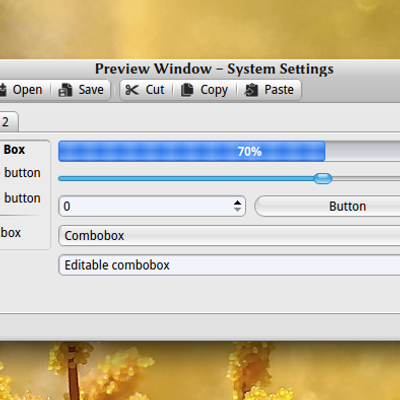
Task: Click the unfilled slider track right of handle
Action: [x=366, y=179]
